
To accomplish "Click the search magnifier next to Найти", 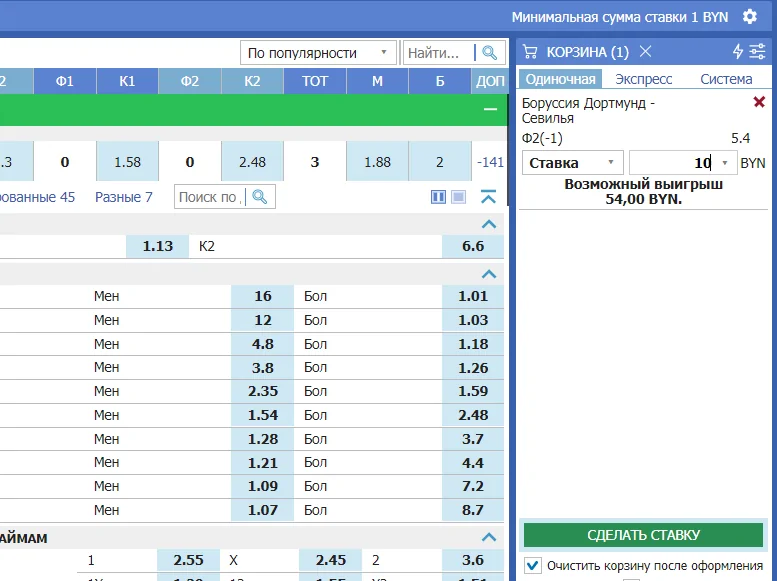I will 489,53.
